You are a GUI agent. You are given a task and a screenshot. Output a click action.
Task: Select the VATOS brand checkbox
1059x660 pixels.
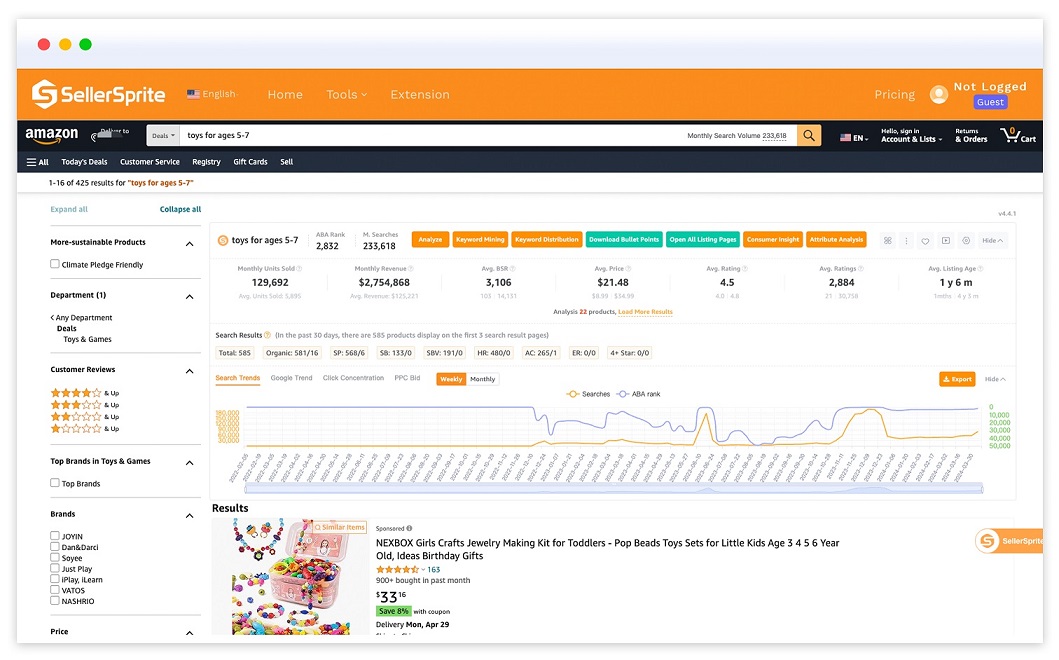[x=55, y=590]
